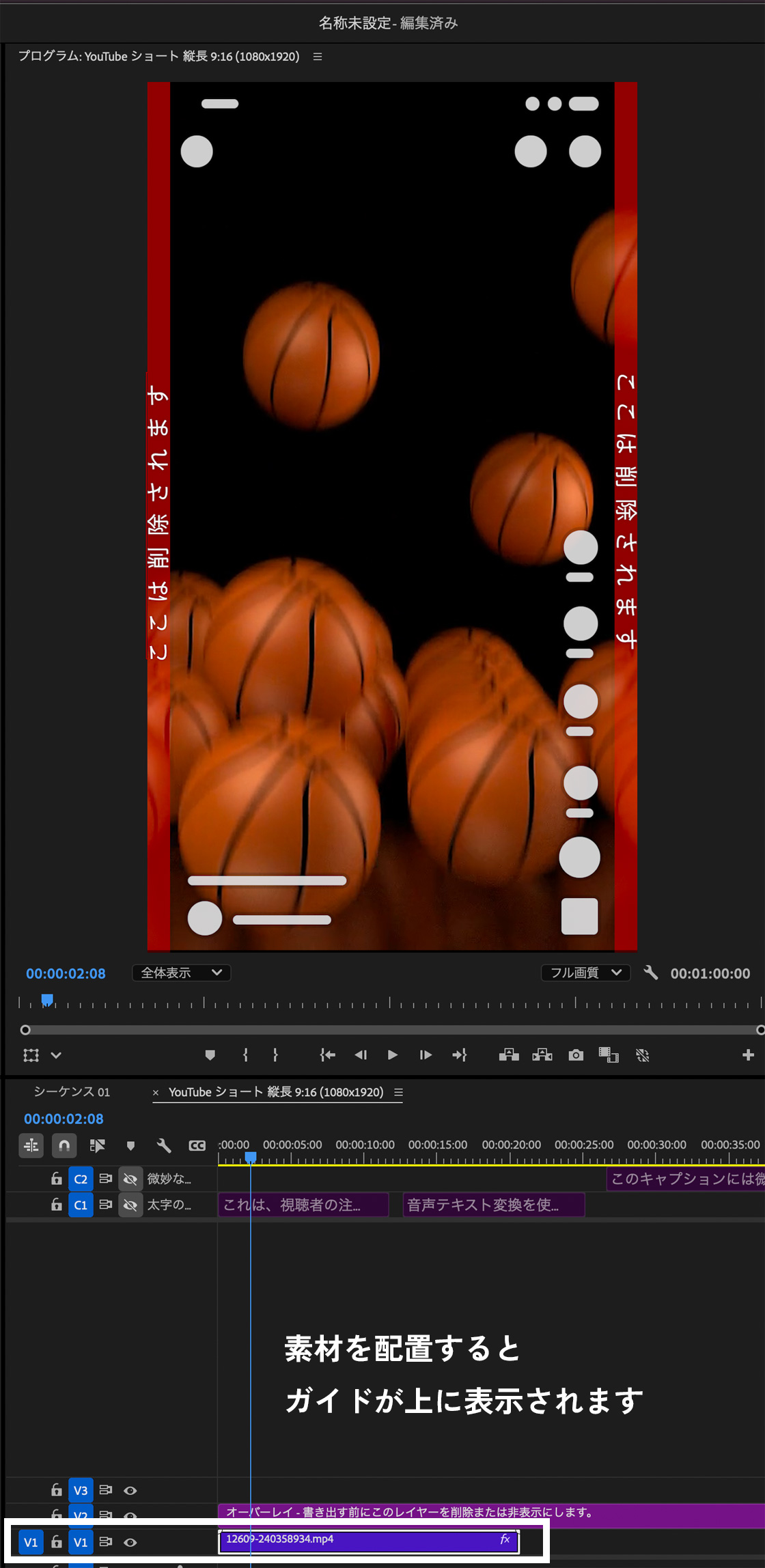The width and height of the screenshot is (765, 1568).
Task: Select the YouTube ショート sequence tab
Action: pos(276,1092)
